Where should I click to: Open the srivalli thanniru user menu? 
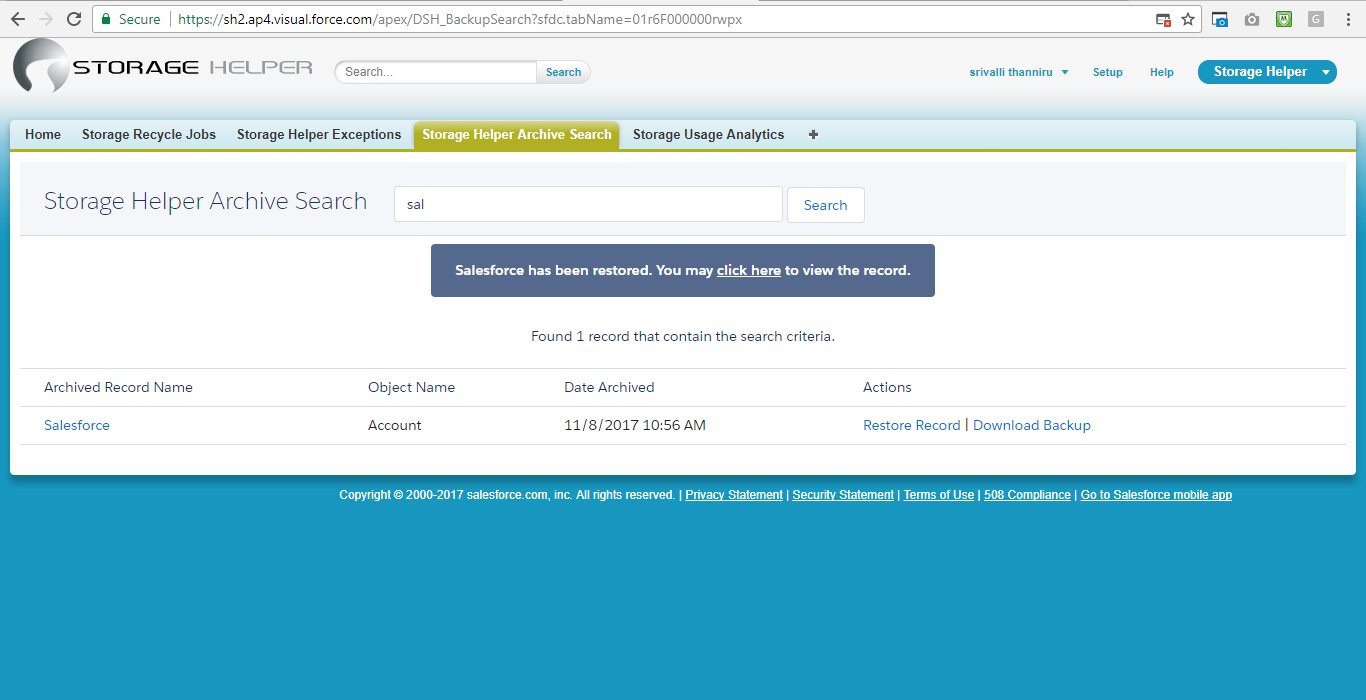coord(1019,72)
